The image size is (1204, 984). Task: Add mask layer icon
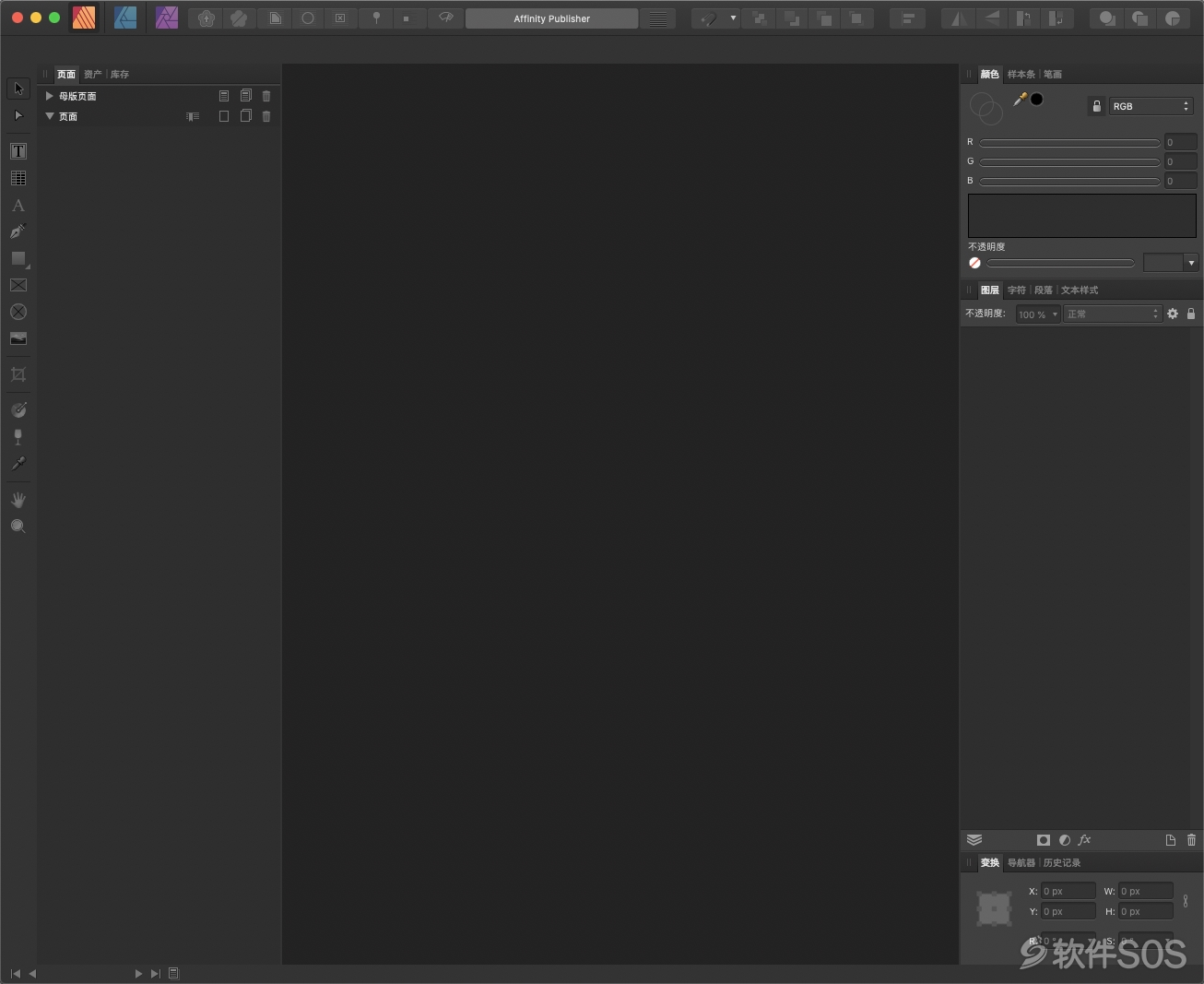click(1044, 840)
